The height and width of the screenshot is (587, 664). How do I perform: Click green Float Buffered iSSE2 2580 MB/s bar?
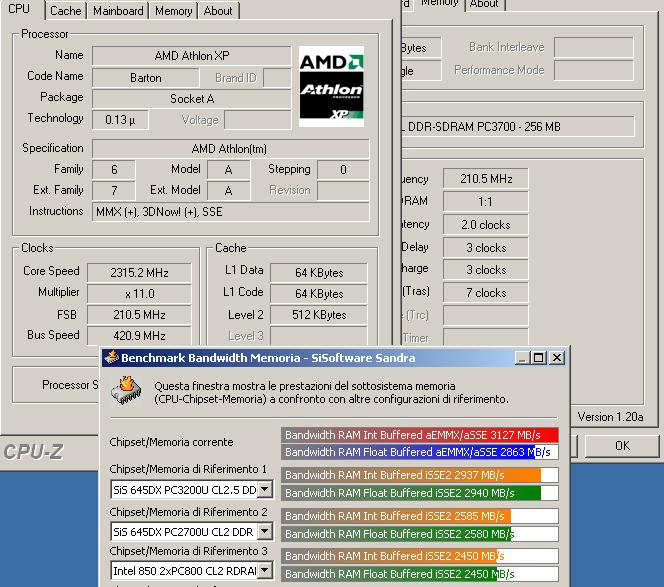tap(420, 534)
